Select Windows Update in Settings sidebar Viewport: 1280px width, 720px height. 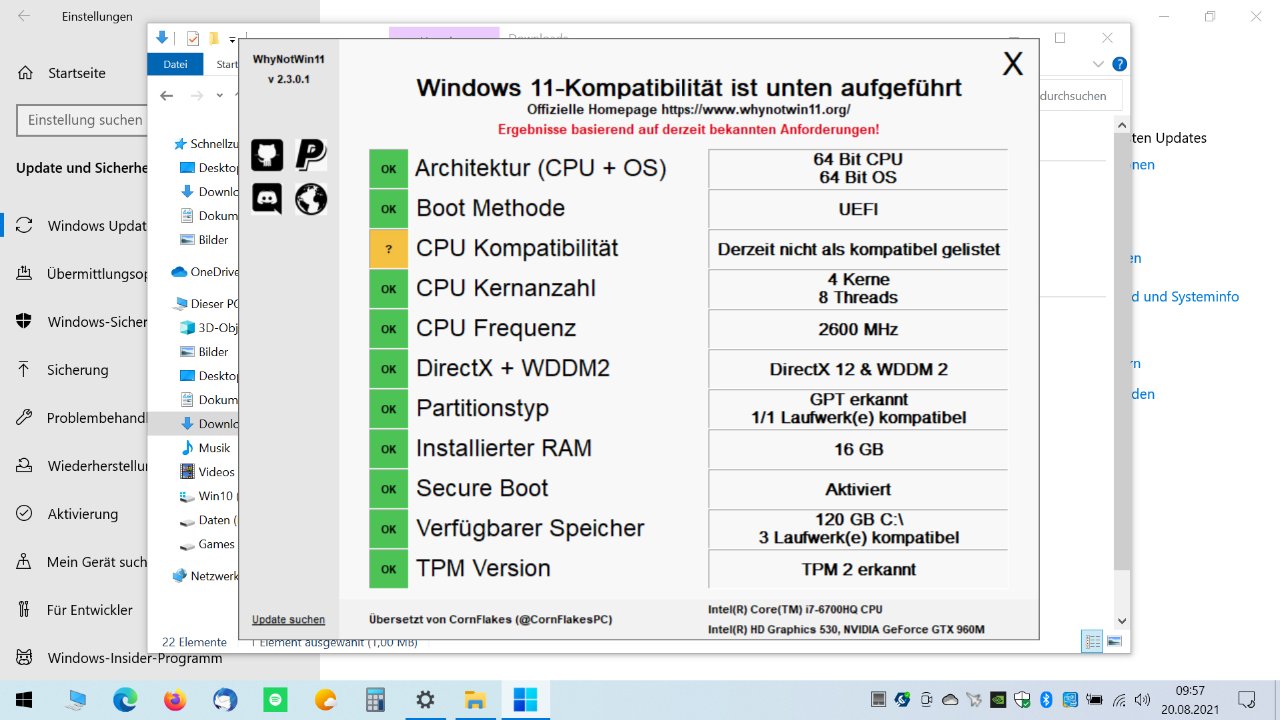click(x=96, y=226)
